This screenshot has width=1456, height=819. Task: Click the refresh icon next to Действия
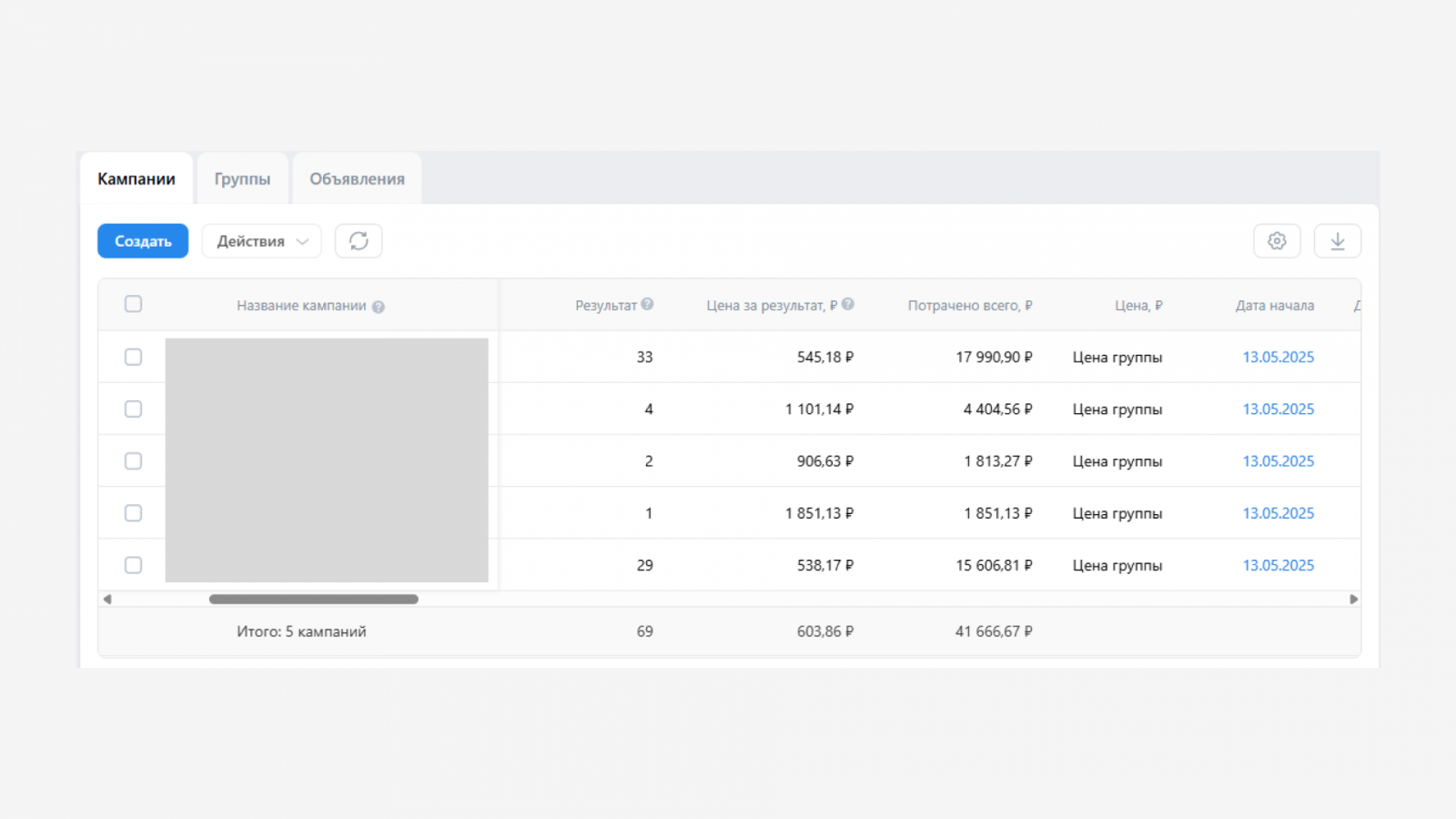(359, 241)
